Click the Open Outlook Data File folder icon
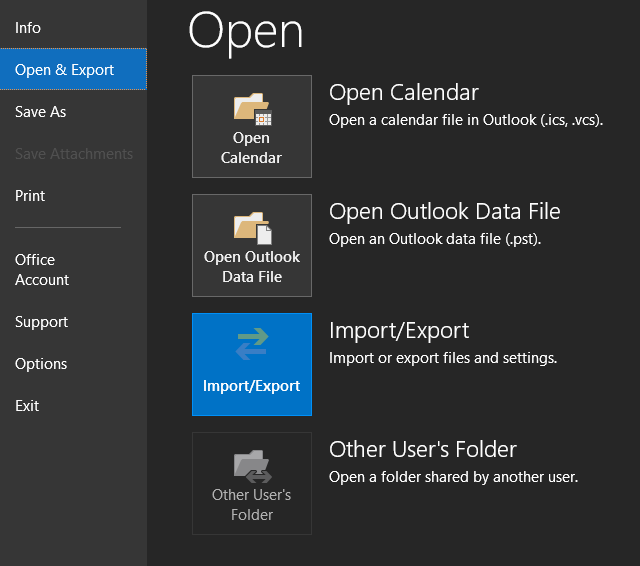The width and height of the screenshot is (640, 566). [x=252, y=228]
